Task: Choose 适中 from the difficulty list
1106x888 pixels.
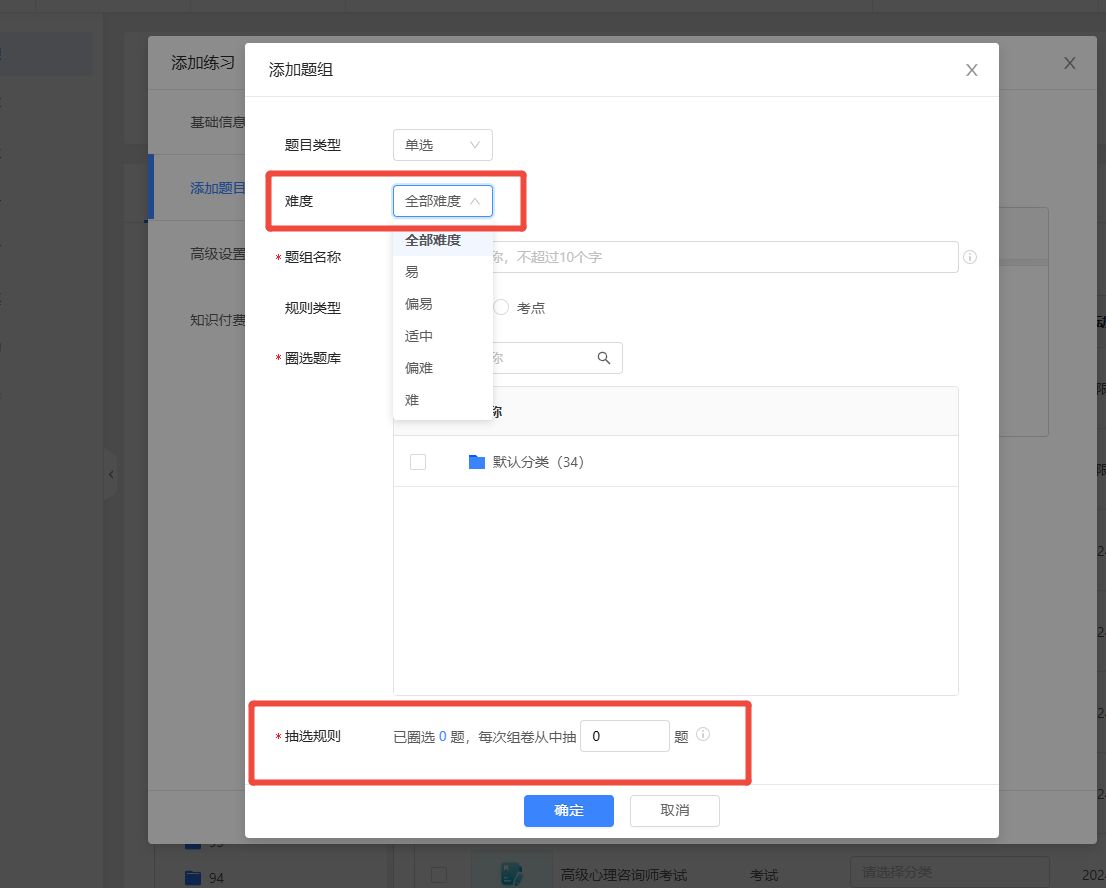Action: (419, 336)
